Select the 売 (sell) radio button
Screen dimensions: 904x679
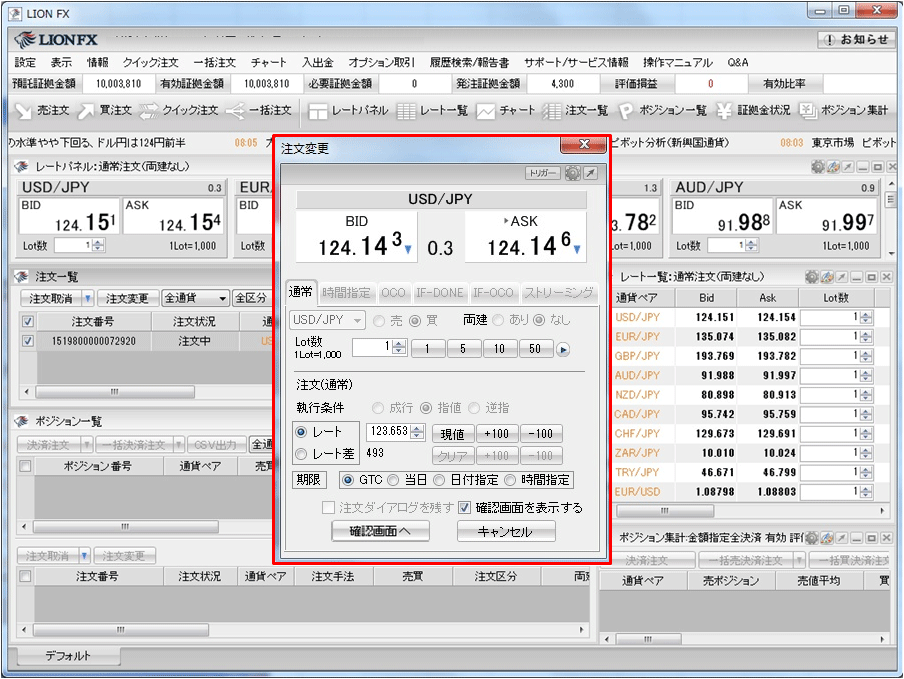tap(379, 320)
